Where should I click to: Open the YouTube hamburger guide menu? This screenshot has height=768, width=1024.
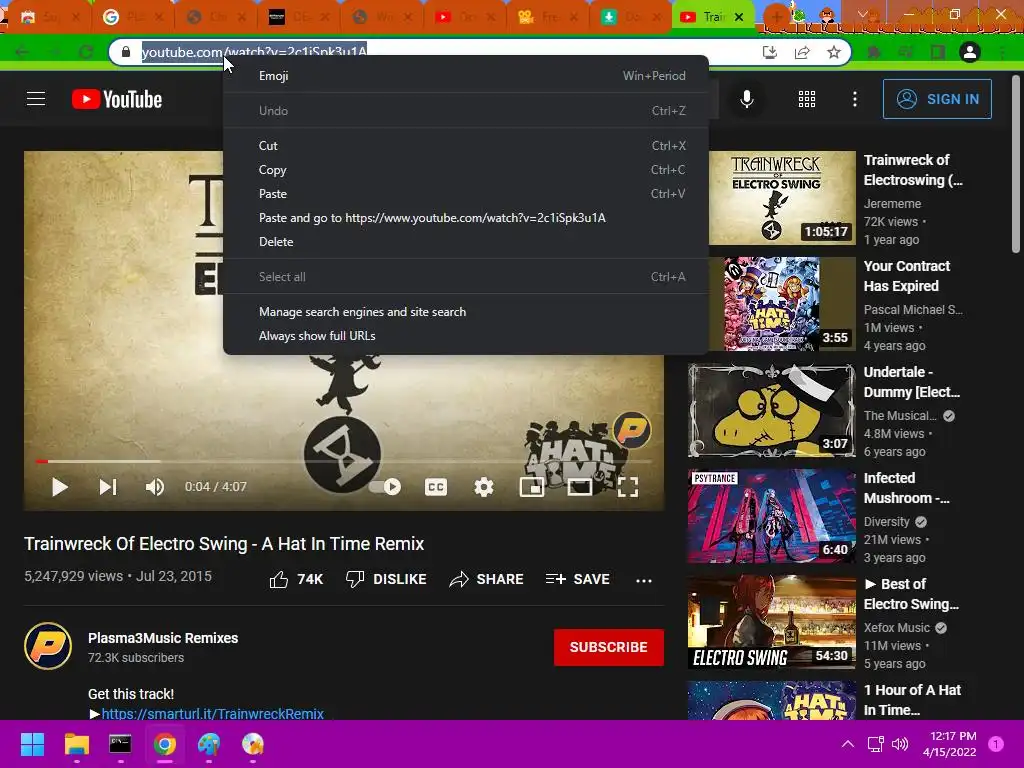[x=36, y=99]
